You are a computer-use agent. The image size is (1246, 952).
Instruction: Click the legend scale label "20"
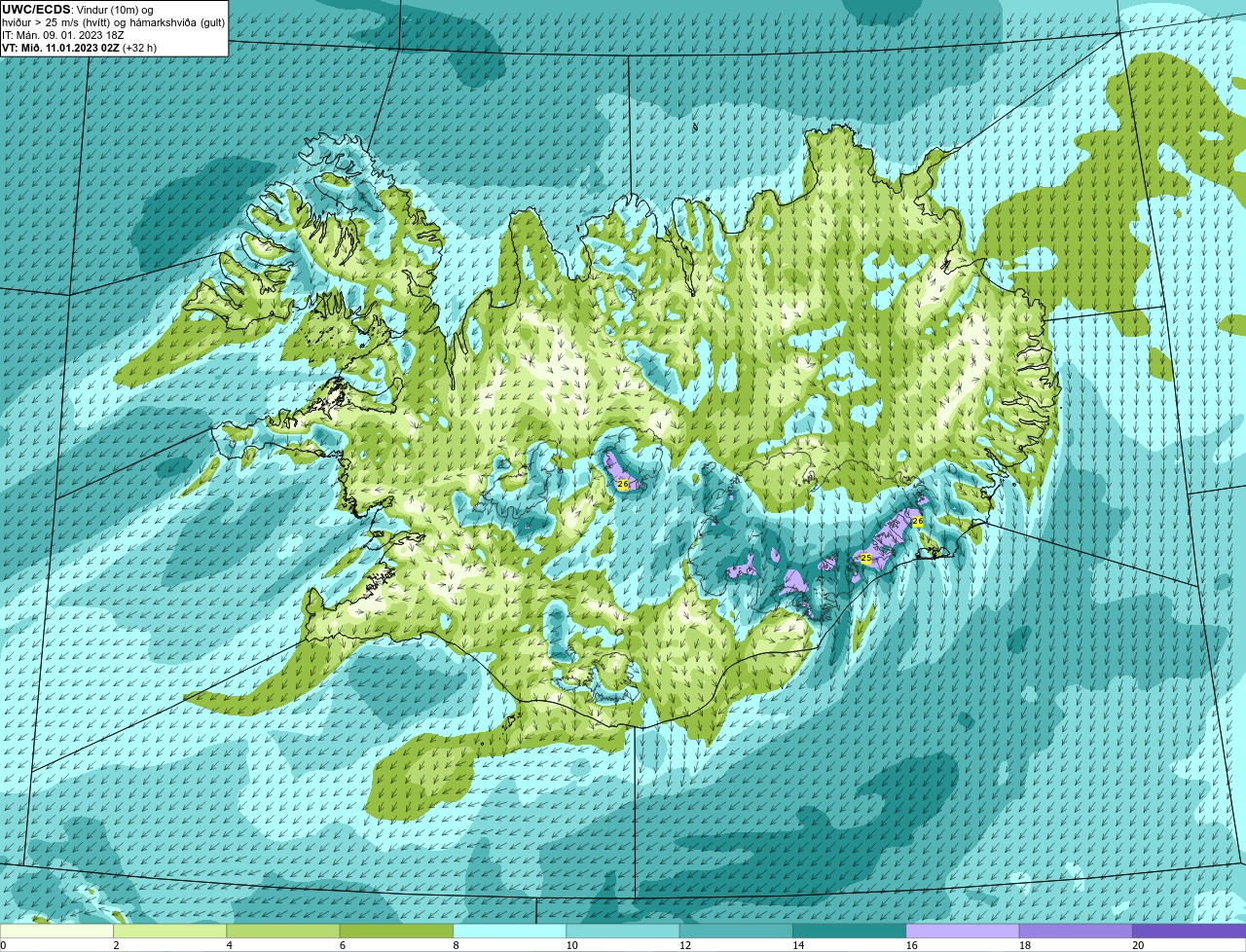pos(1138,945)
